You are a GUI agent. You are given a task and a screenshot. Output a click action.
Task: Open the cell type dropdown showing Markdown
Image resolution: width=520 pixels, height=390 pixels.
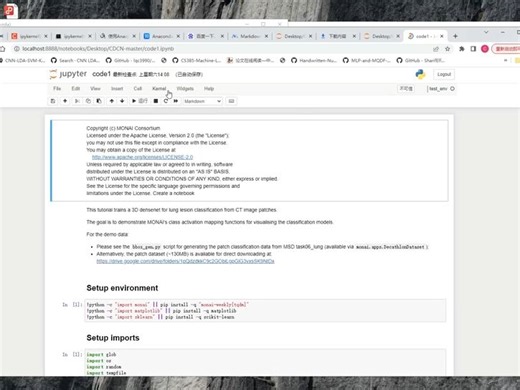[202, 101]
